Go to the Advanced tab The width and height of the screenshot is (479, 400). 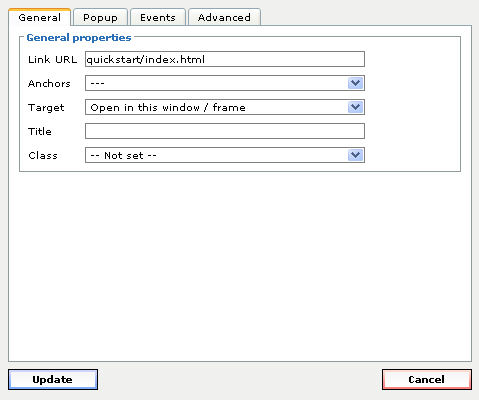pyautogui.click(x=224, y=17)
